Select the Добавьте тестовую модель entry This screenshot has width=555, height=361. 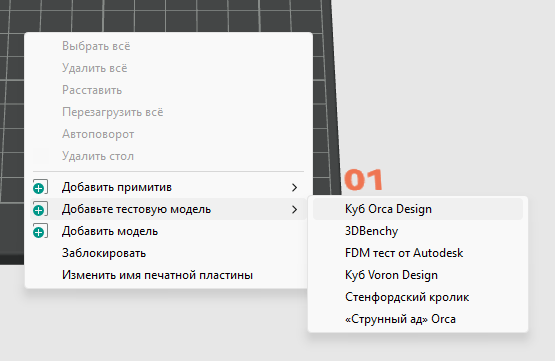pyautogui.click(x=168, y=209)
